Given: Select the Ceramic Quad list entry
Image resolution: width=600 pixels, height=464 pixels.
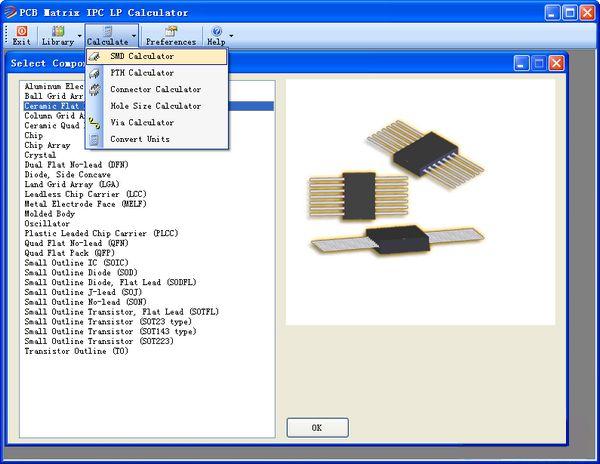Looking at the screenshot, I should (54, 126).
